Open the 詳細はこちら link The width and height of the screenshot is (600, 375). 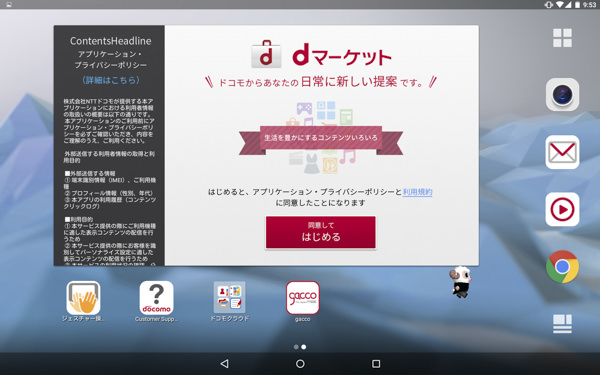(x=111, y=80)
